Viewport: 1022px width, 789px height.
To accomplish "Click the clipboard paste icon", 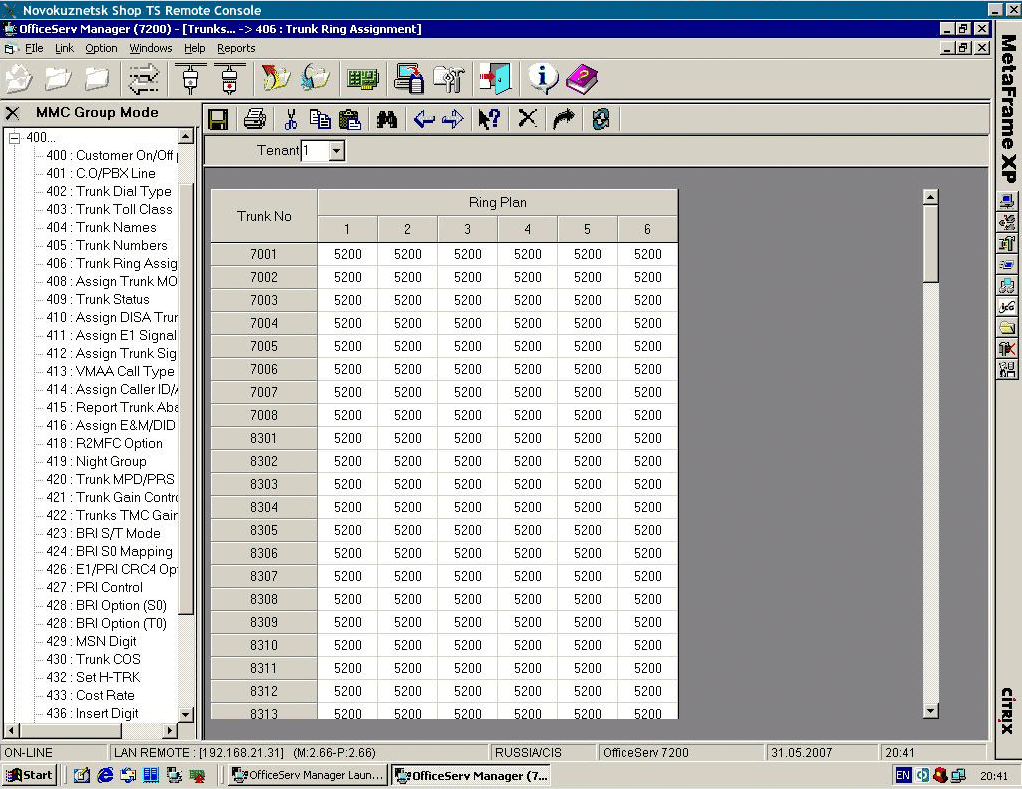I will point(350,119).
